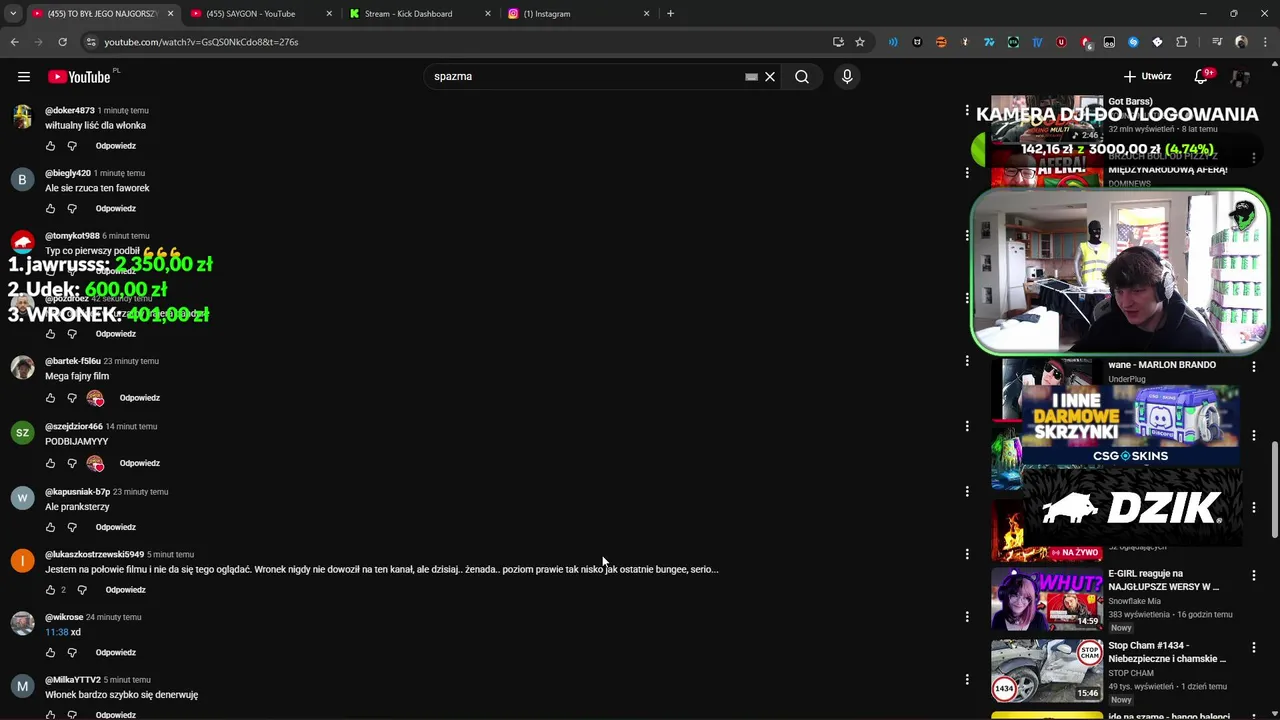The image size is (1280, 720).
Task: Like the comment 'Mega fajny film'
Action: click(x=50, y=398)
